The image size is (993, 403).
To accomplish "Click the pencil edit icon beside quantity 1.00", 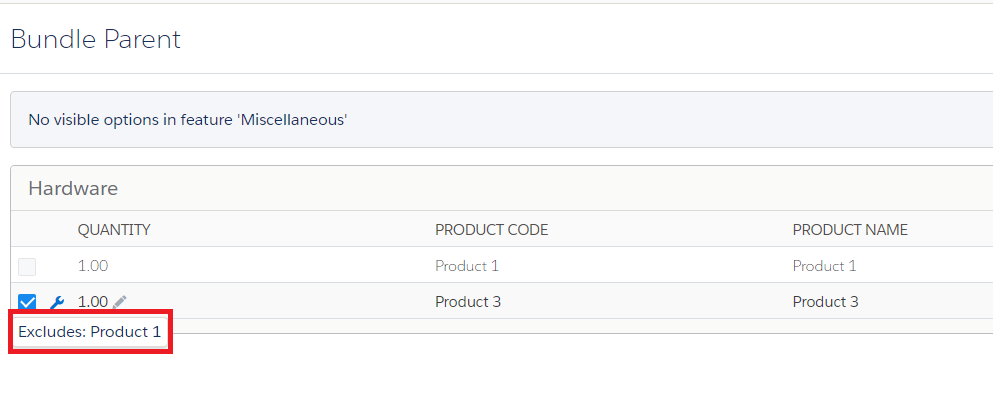I will coord(120,302).
